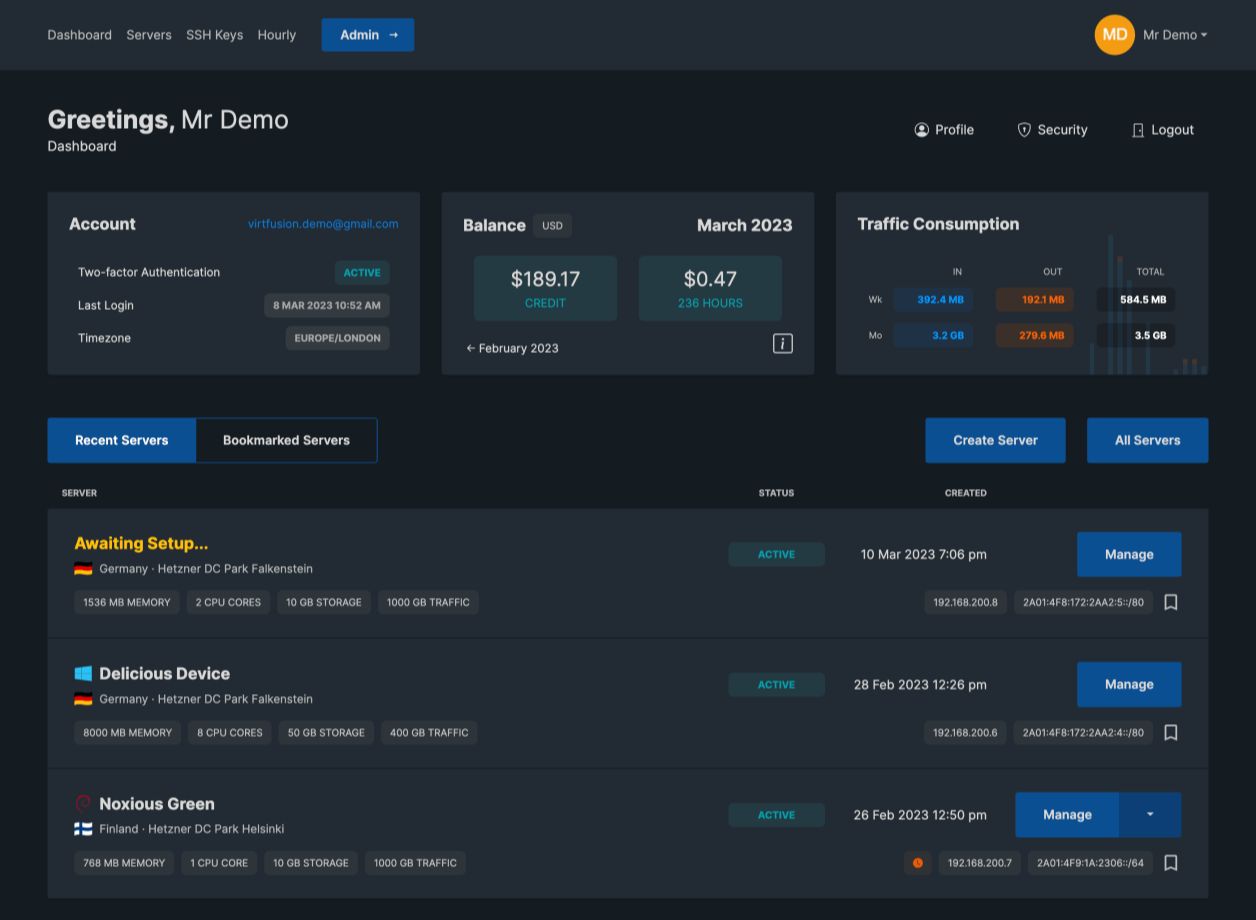
Task: Toggle bookmark on Noxious Green server
Action: [1171, 862]
